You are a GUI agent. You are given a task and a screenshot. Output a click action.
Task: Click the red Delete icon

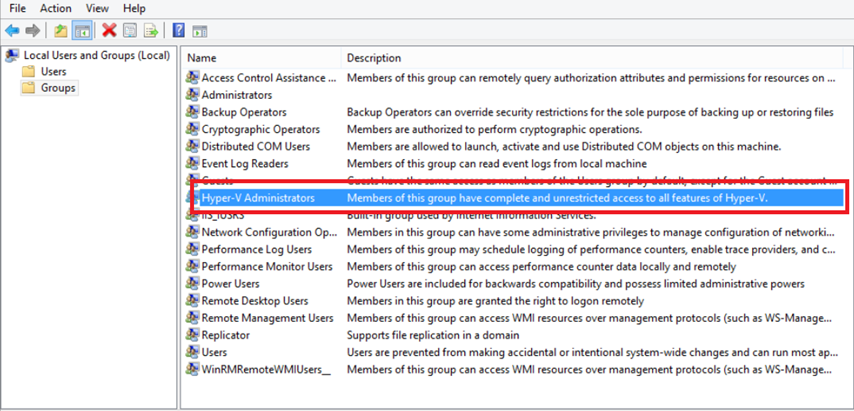tap(109, 31)
